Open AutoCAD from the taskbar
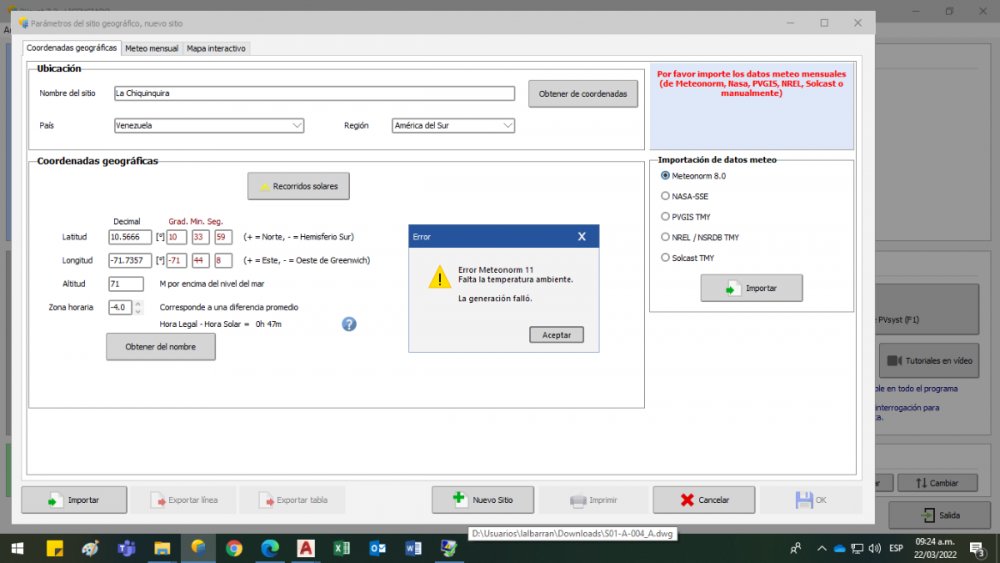The height and width of the screenshot is (563, 1000). coord(306,548)
